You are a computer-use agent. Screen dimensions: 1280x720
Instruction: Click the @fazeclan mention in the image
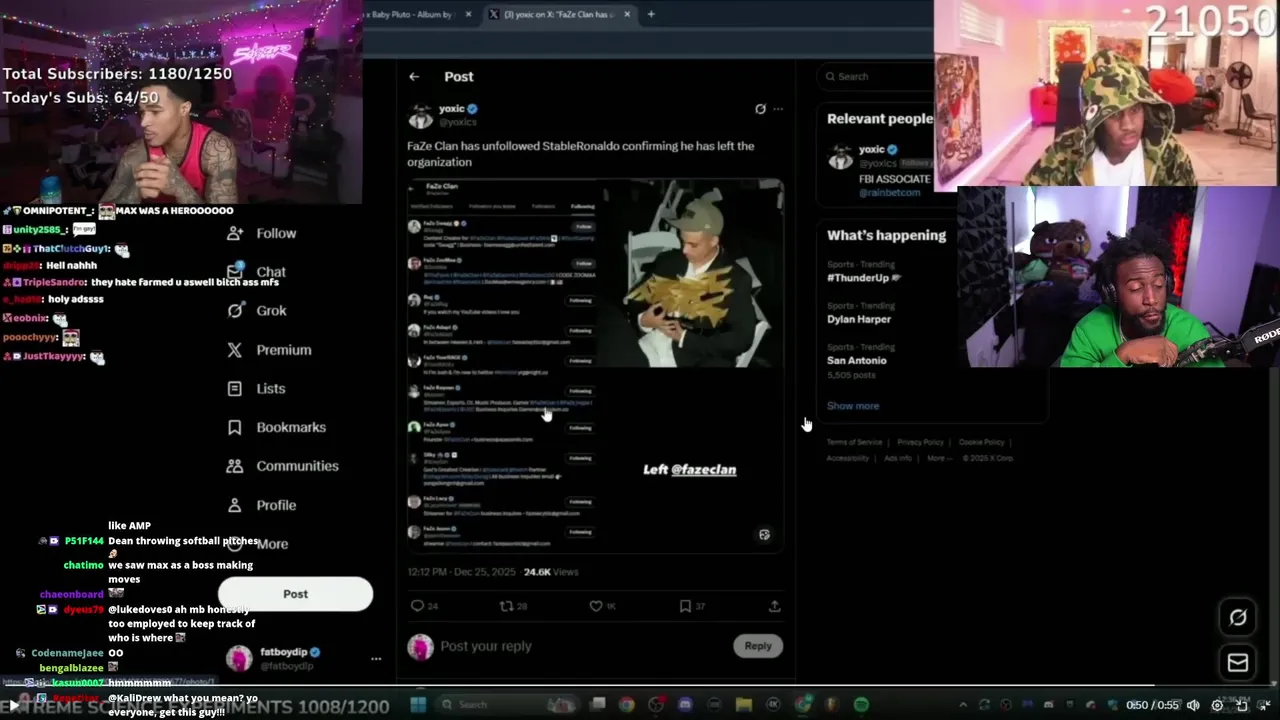(x=703, y=469)
